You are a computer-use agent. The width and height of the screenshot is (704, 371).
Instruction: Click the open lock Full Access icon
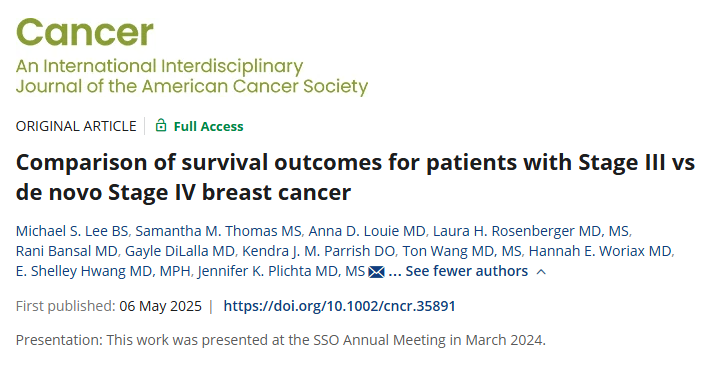click(x=161, y=125)
